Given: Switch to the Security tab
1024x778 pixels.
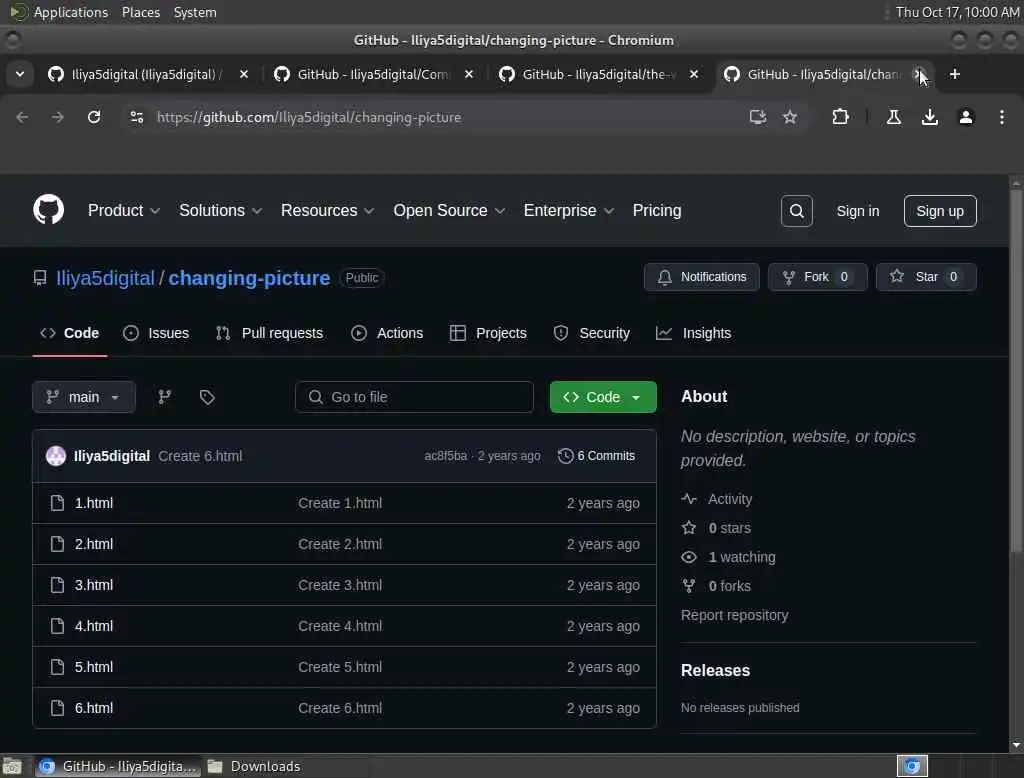Looking at the screenshot, I should [592, 333].
